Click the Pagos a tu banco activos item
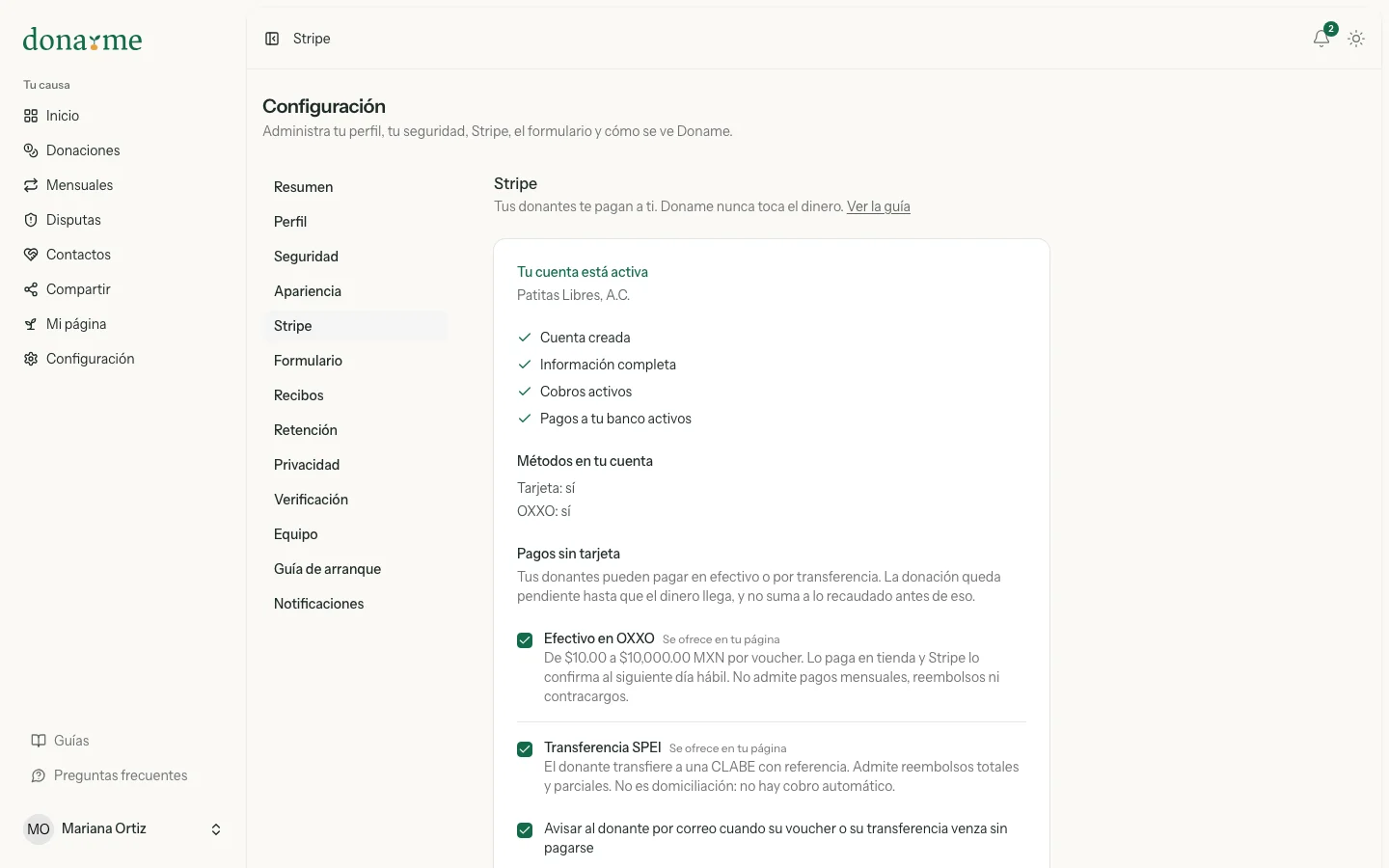1389x868 pixels. coord(605,419)
